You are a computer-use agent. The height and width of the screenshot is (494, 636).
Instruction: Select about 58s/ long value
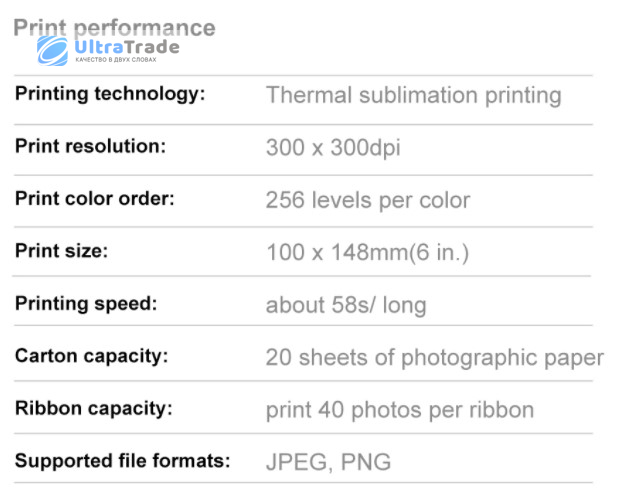346,305
